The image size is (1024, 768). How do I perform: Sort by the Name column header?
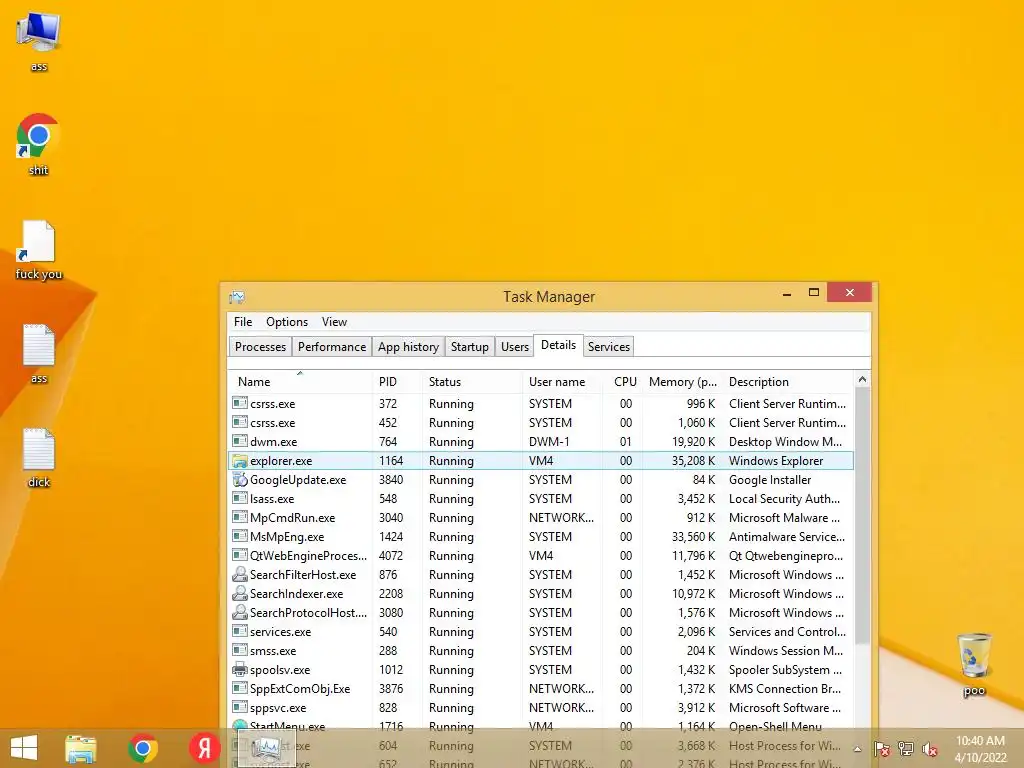pos(300,381)
